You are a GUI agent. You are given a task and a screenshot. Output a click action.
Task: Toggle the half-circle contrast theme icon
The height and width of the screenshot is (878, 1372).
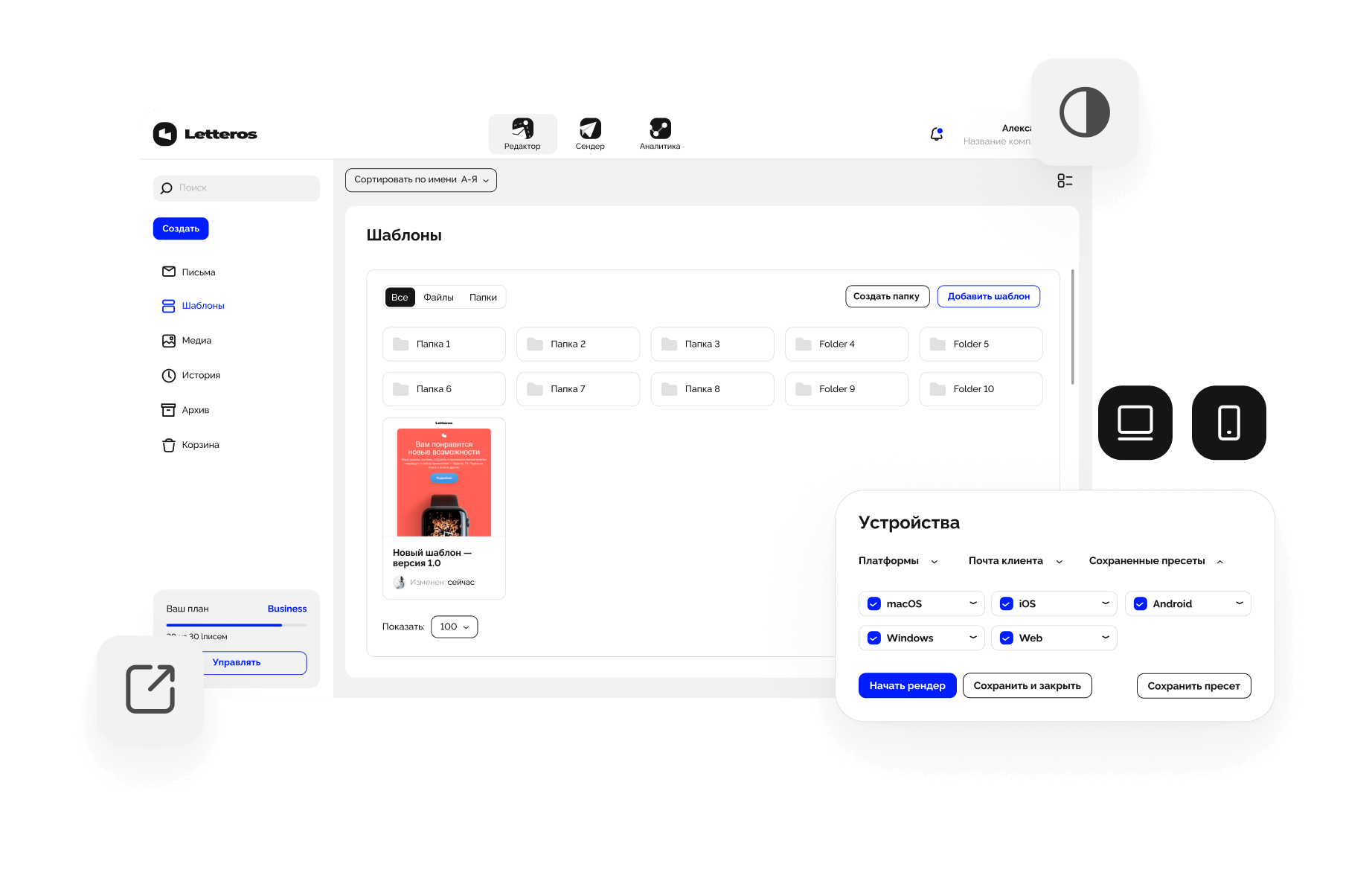pyautogui.click(x=1085, y=112)
